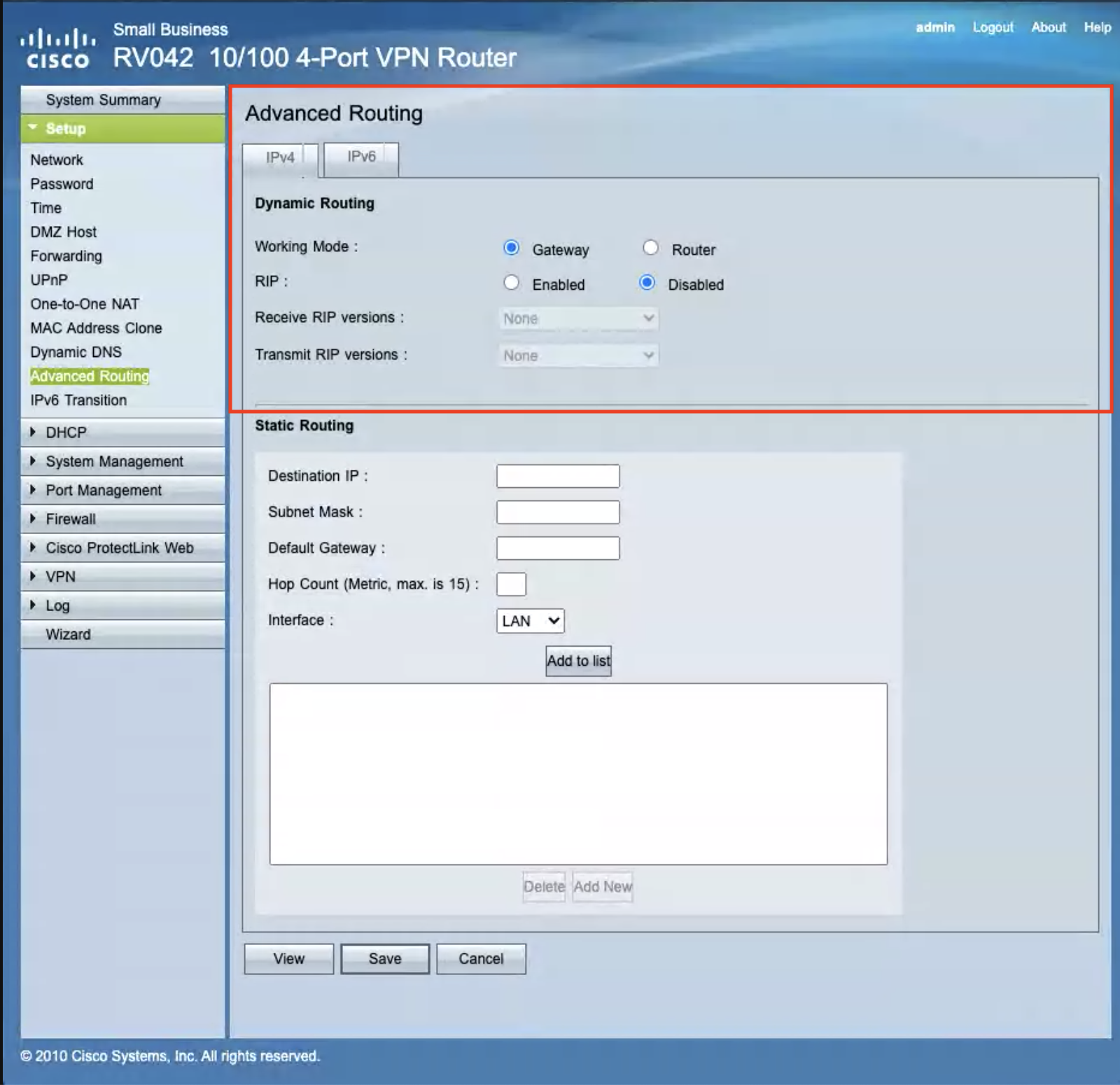The height and width of the screenshot is (1085, 1120).
Task: Click the Dynamic Routing section heading
Action: [314, 204]
